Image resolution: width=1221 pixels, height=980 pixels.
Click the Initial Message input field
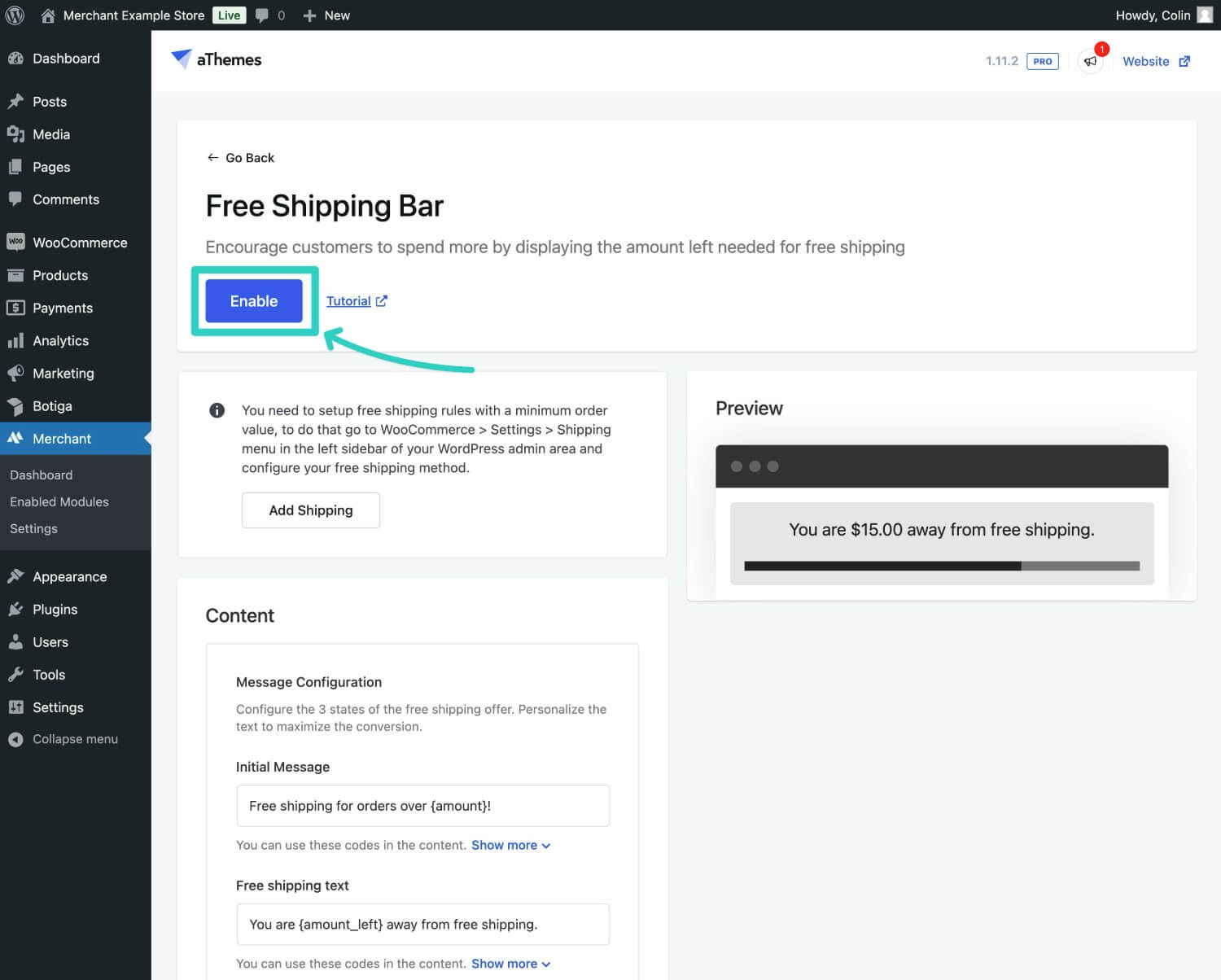[422, 806]
